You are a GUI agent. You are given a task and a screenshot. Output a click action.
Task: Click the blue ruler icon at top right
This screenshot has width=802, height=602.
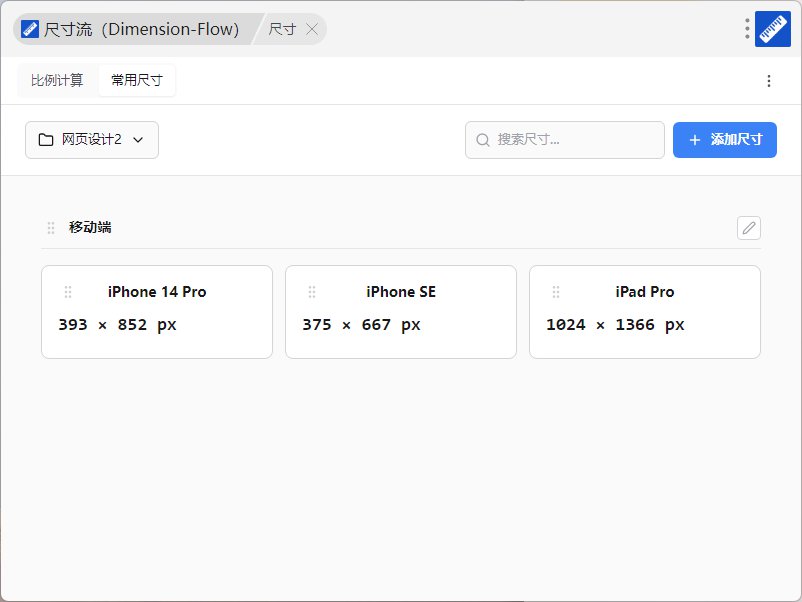click(773, 29)
